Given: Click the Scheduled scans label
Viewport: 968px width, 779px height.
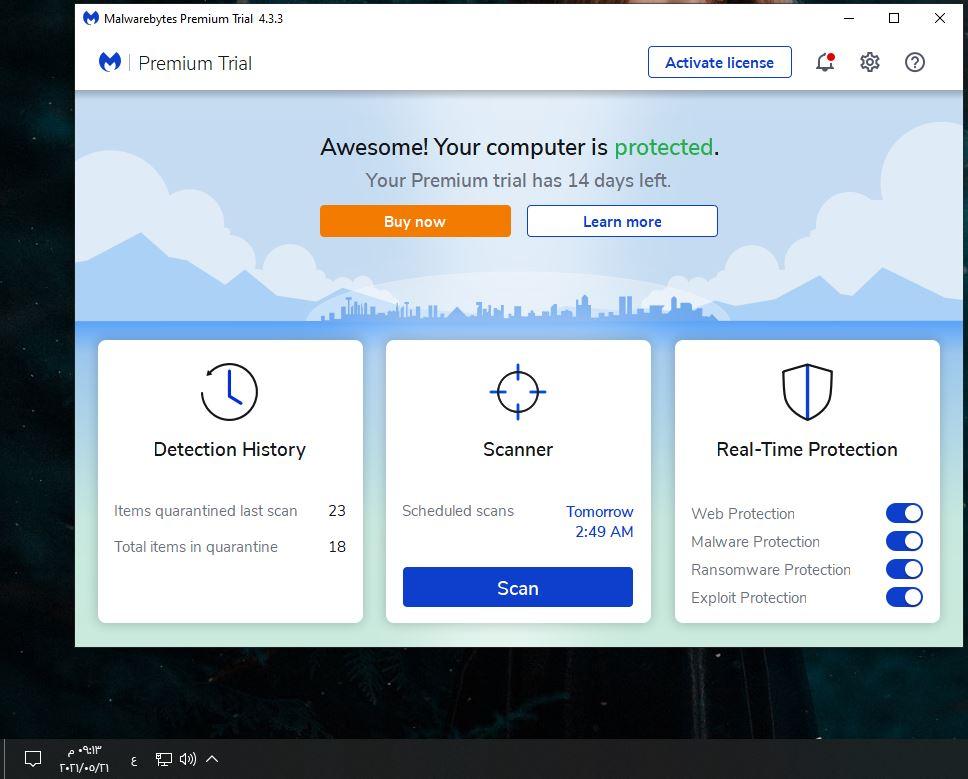Looking at the screenshot, I should pyautogui.click(x=457, y=511).
